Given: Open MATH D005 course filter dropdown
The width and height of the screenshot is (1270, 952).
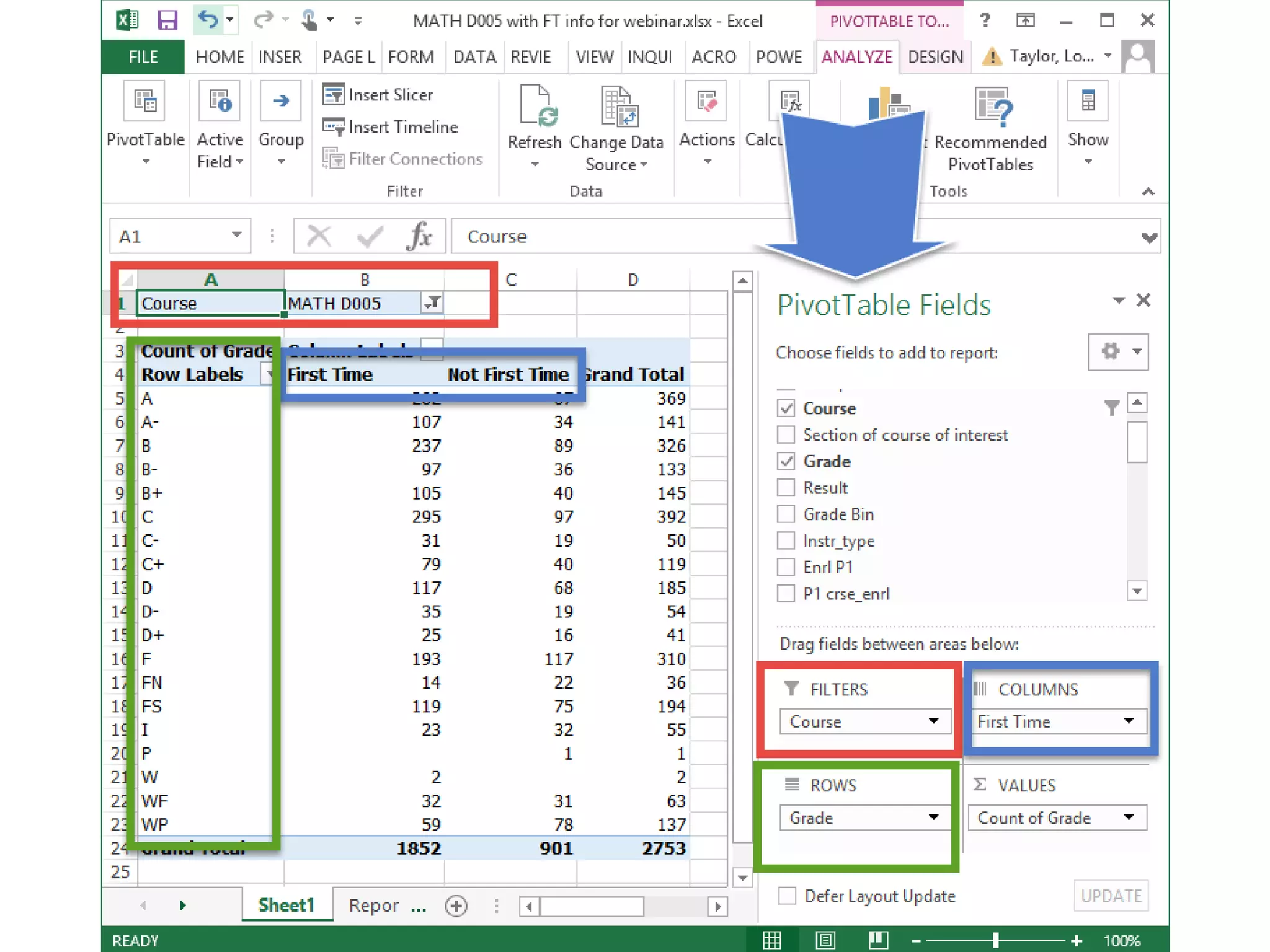Looking at the screenshot, I should (432, 303).
